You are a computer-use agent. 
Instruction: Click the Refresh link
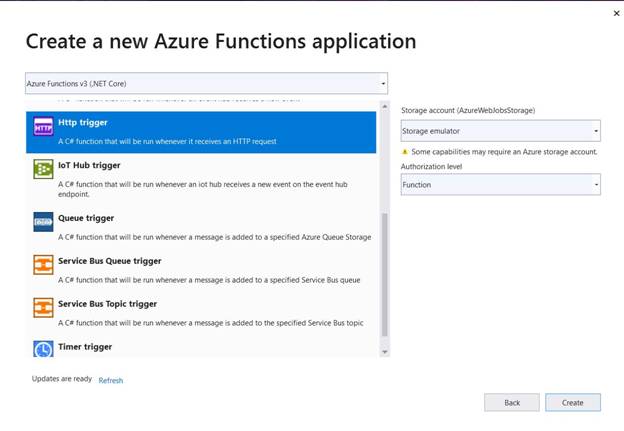(111, 380)
